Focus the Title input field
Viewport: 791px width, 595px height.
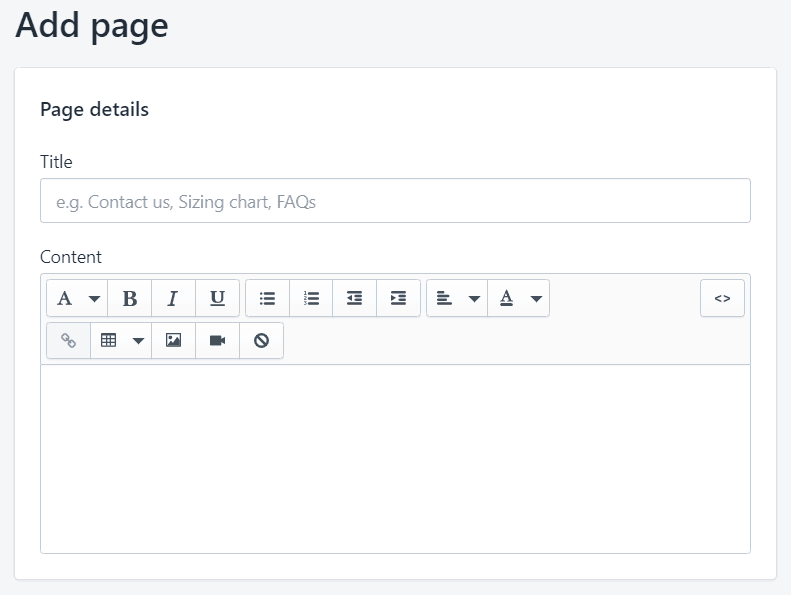pos(396,200)
